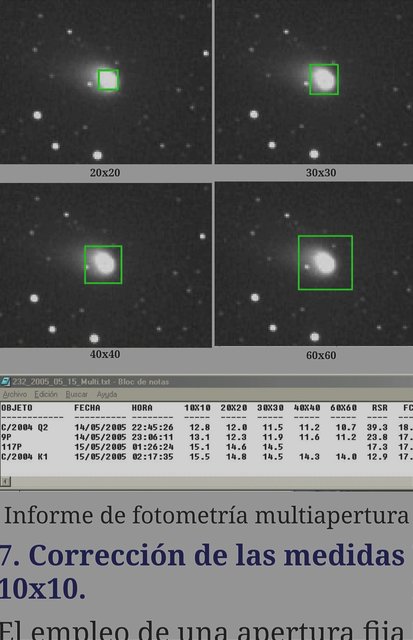Viewport: 413px width, 640px height.
Task: Click the date in the C/2004 K1 row
Action: pos(100,457)
